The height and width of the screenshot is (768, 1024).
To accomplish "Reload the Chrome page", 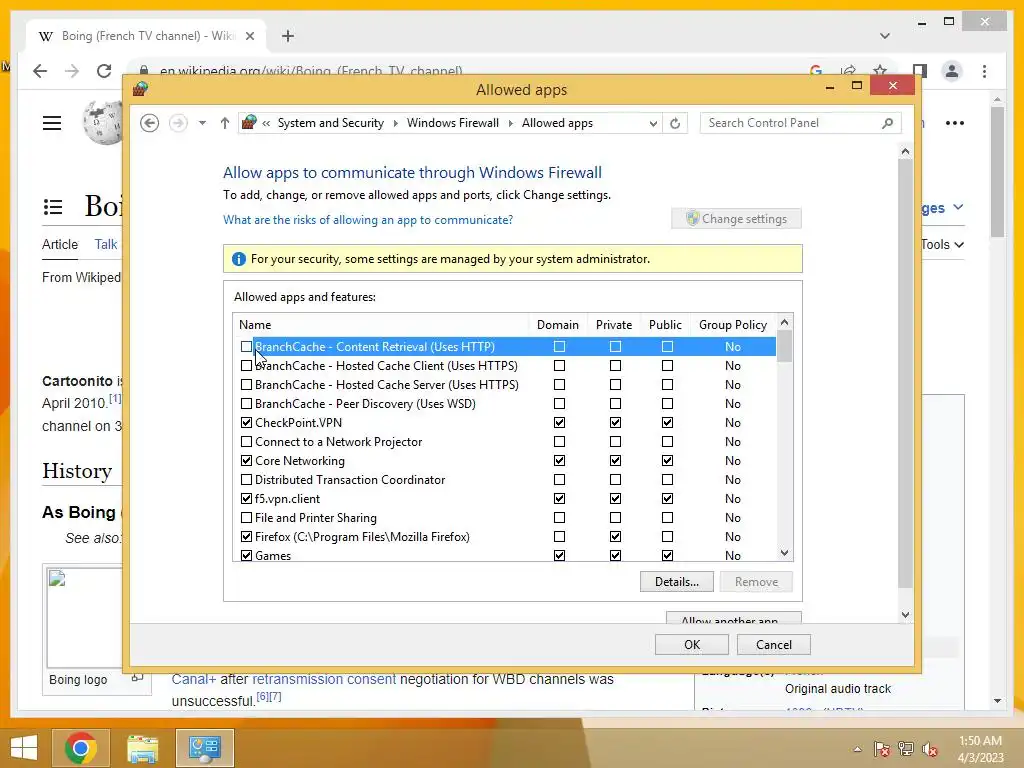I will click(x=104, y=71).
